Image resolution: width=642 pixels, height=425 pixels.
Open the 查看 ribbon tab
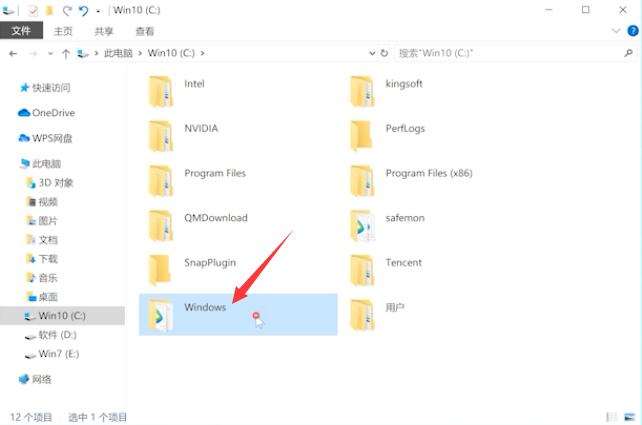[145, 31]
